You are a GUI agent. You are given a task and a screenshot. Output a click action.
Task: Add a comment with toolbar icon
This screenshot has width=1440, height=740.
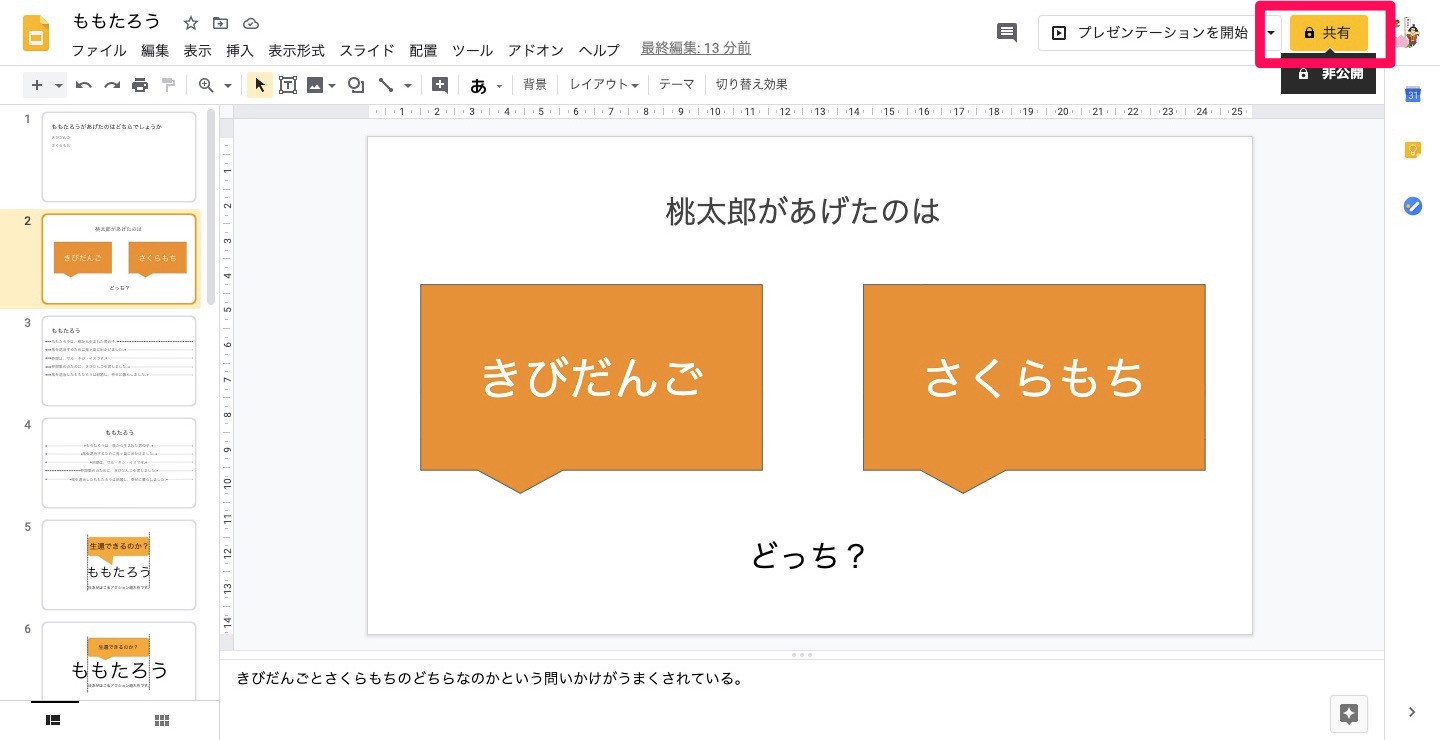(x=440, y=85)
